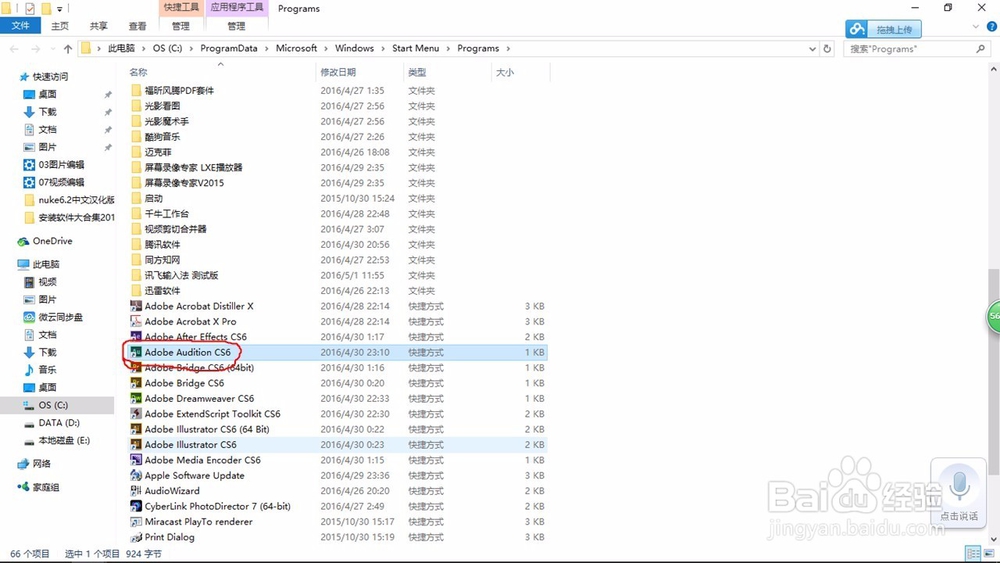
Task: Click the search magnifier icon
Action: (x=980, y=48)
